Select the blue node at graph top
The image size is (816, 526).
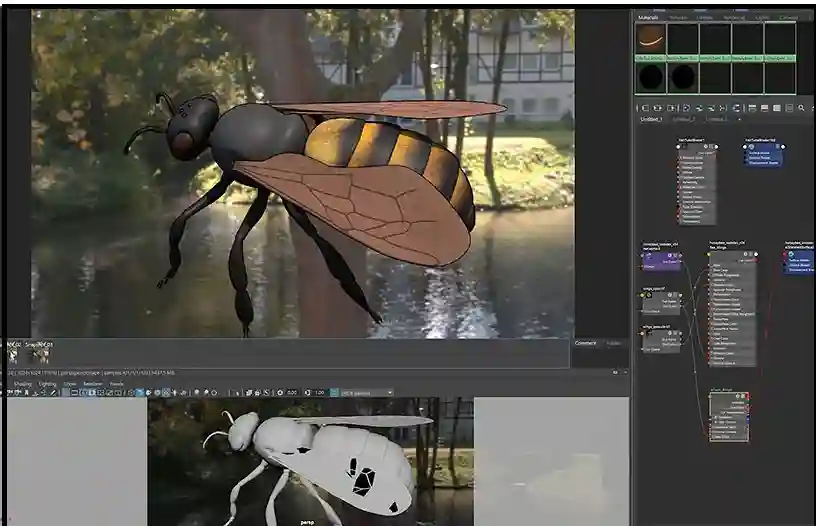click(x=764, y=155)
